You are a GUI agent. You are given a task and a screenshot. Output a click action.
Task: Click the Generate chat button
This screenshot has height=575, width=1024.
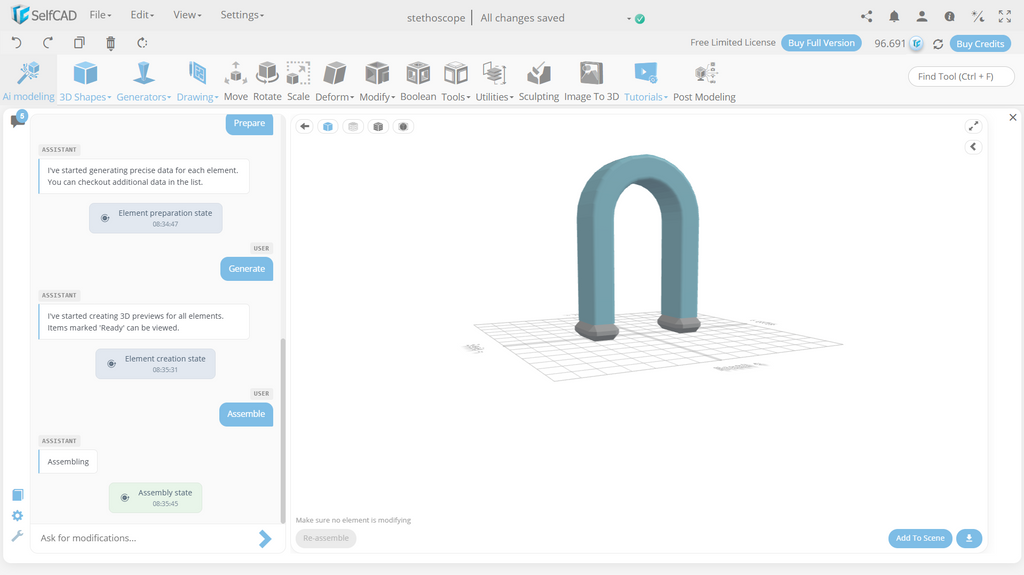(247, 269)
